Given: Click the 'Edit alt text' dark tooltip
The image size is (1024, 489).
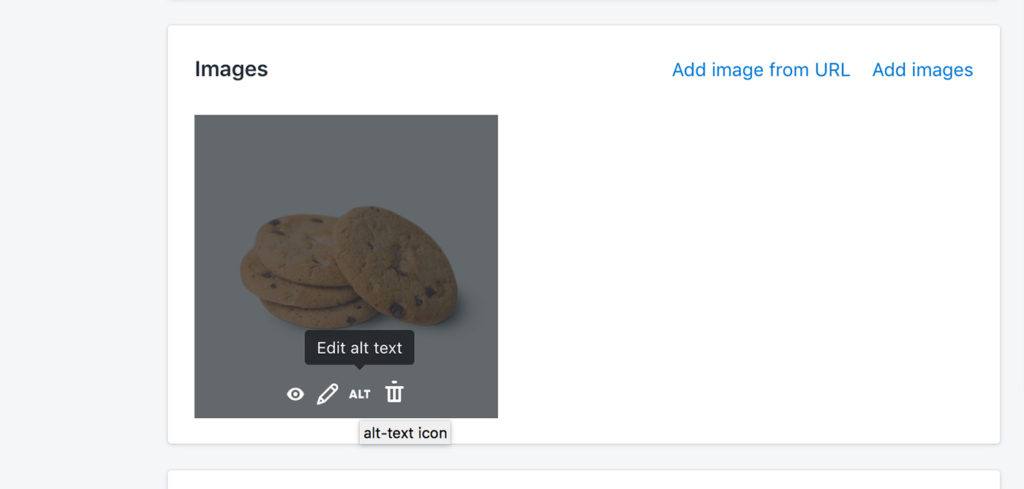Looking at the screenshot, I should [x=359, y=348].
